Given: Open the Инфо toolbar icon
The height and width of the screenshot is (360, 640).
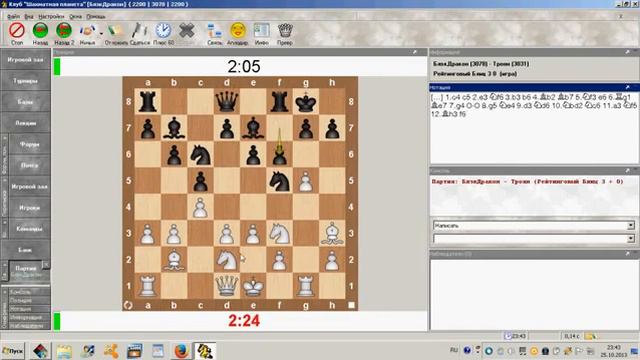Looking at the screenshot, I should [262, 31].
